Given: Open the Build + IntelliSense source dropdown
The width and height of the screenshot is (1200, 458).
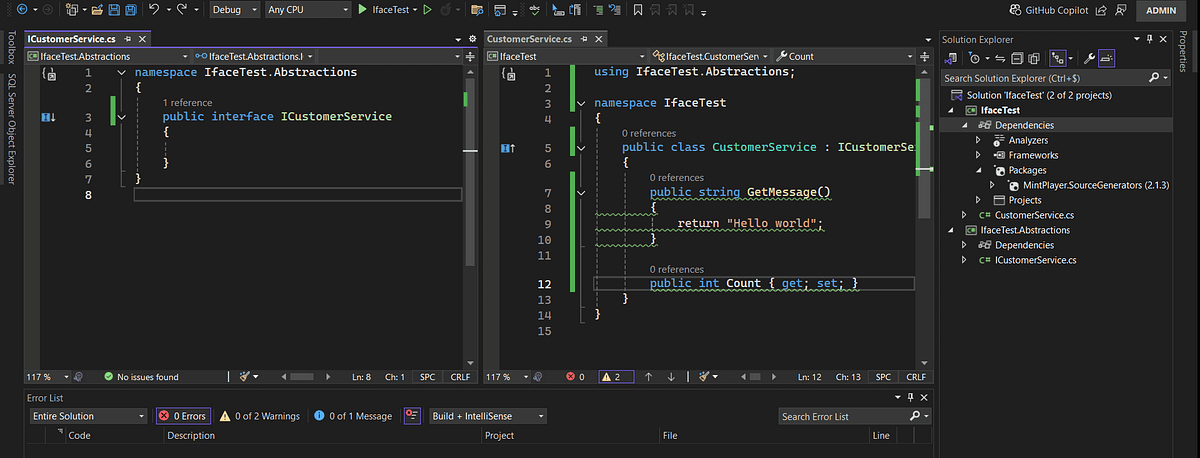Looking at the screenshot, I should click(489, 416).
